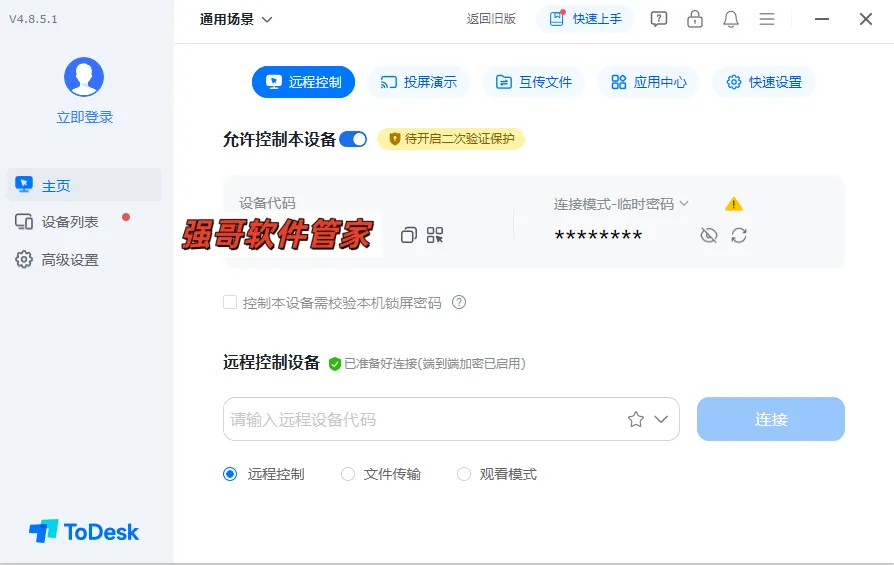Image resolution: width=894 pixels, height=565 pixels.
Task: Click the user avatar icon
Action: pyautogui.click(x=84, y=77)
